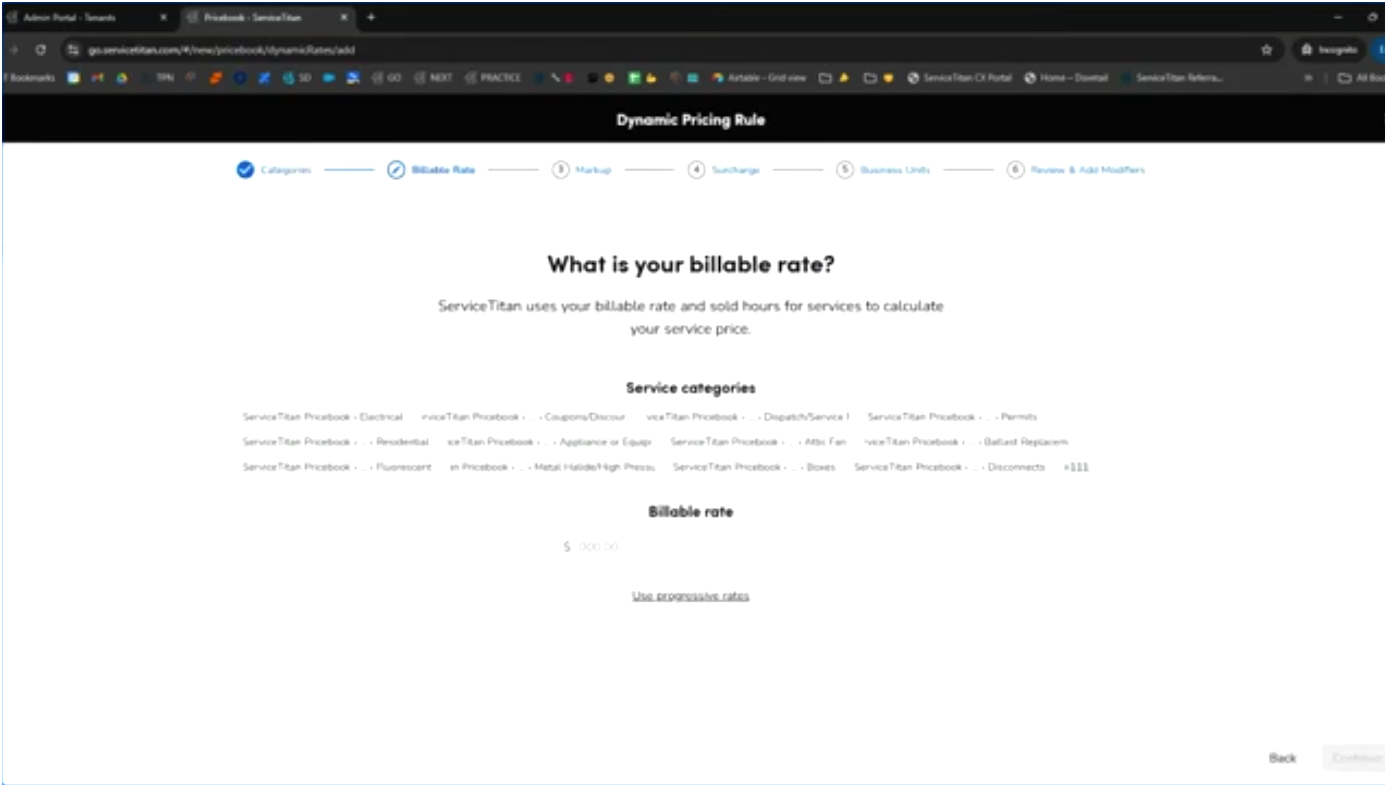Click the page reload icon
Screen dimensions: 1387x787
(40, 48)
